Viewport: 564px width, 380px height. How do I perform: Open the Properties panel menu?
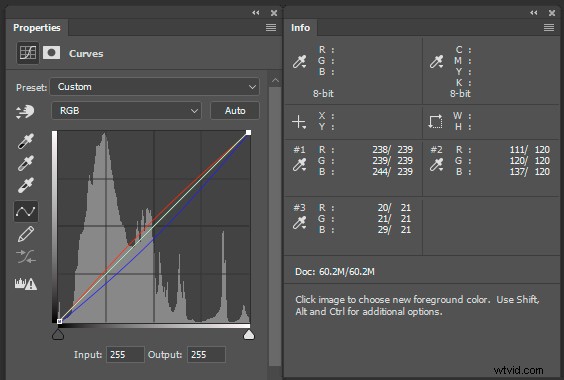pos(271,27)
